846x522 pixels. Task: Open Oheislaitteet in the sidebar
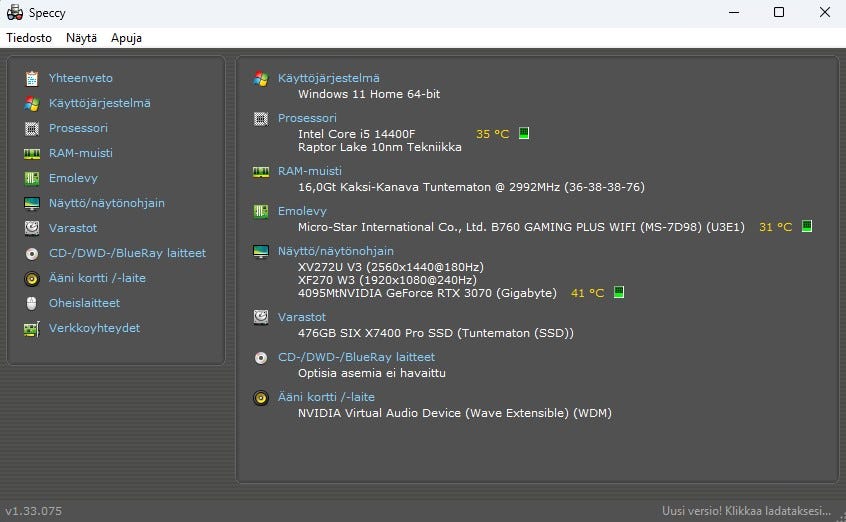pos(84,303)
